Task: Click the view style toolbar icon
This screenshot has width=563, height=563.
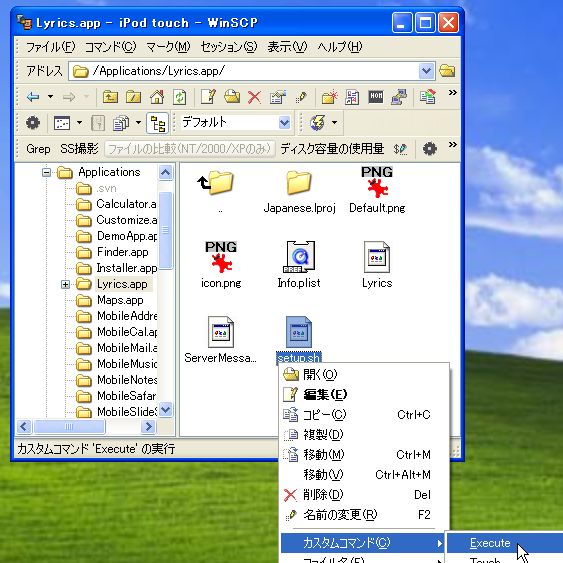Action: [62, 123]
